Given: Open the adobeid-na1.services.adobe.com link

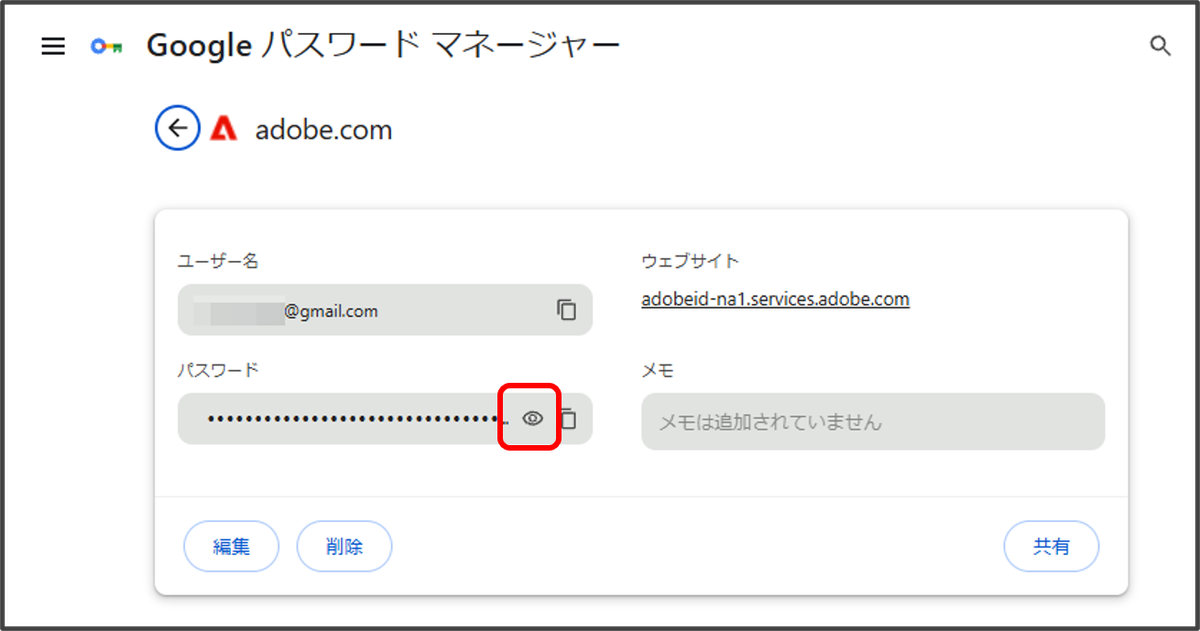Looking at the screenshot, I should click(x=775, y=299).
